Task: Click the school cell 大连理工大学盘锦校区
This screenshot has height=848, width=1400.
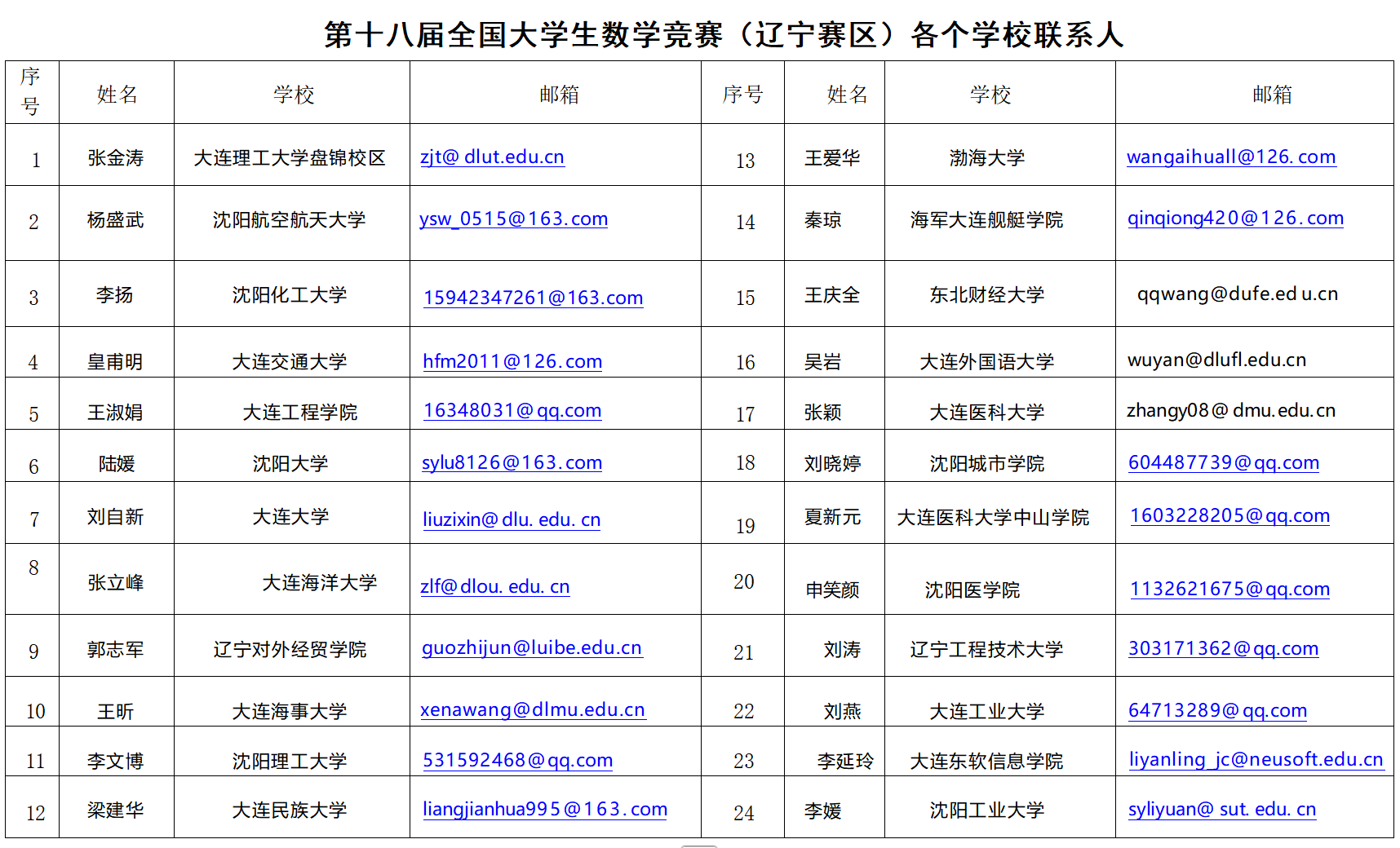Action: click(290, 158)
